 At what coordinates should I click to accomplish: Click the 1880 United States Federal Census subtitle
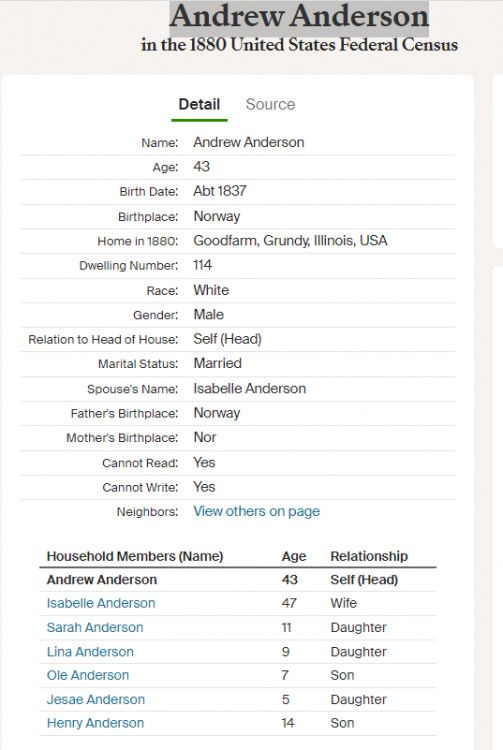coord(299,45)
